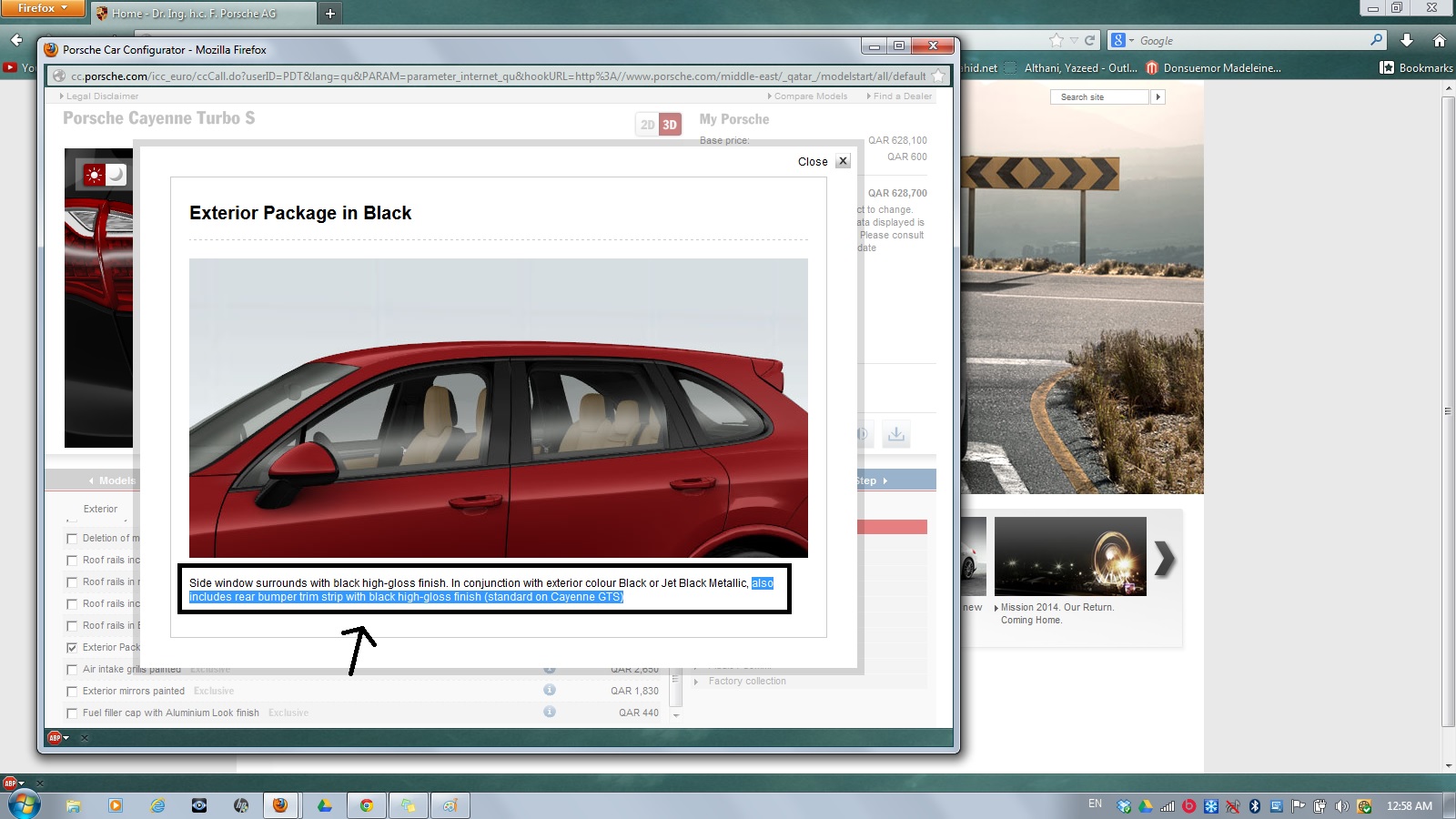Select 3D view mode toggle

(670, 125)
